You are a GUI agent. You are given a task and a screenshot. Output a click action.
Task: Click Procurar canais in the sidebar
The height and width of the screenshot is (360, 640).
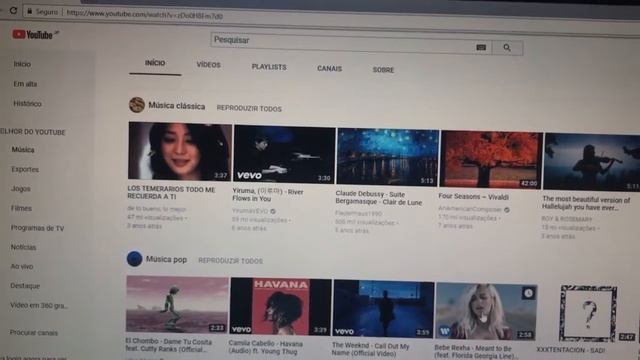pyautogui.click(x=34, y=333)
